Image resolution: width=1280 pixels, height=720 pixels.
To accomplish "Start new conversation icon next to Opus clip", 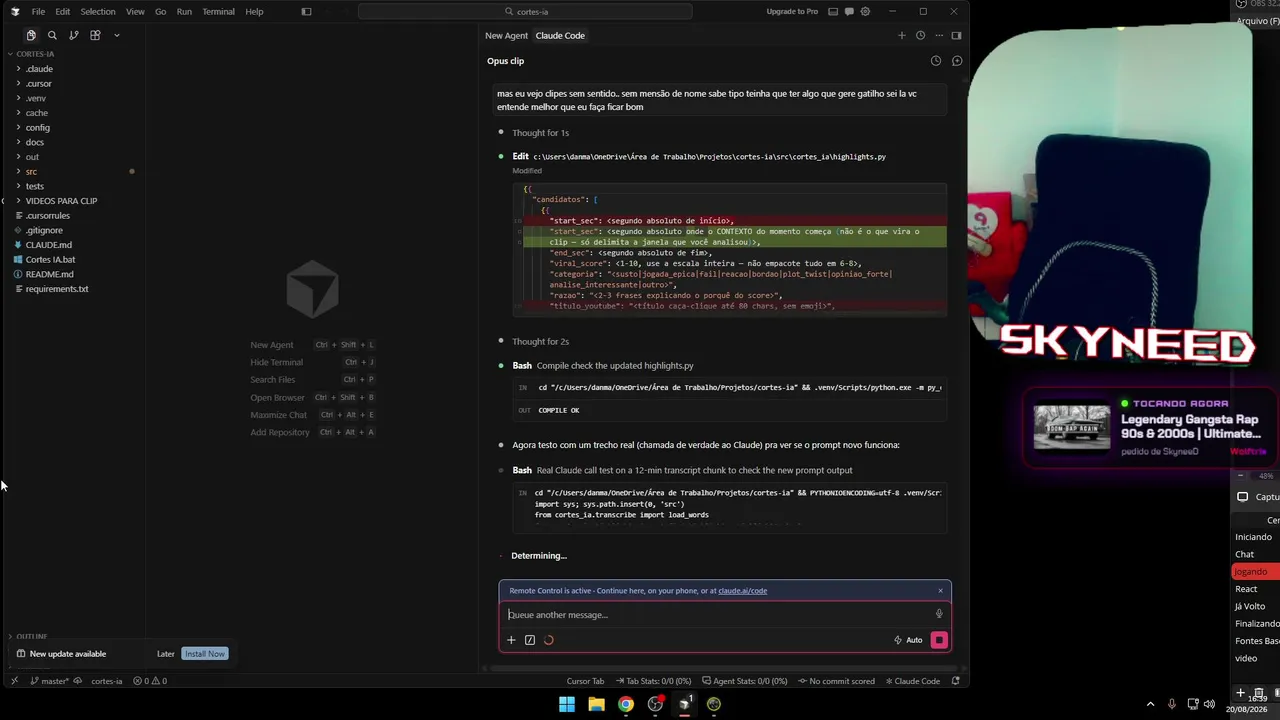I will (x=957, y=61).
